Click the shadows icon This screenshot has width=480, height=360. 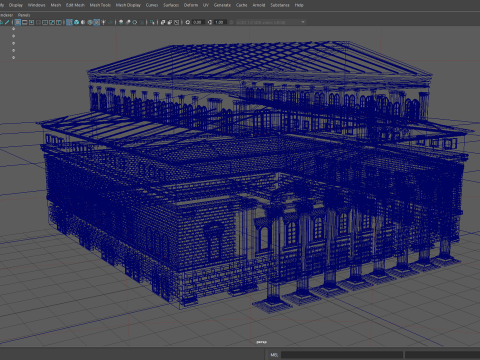coord(110,22)
